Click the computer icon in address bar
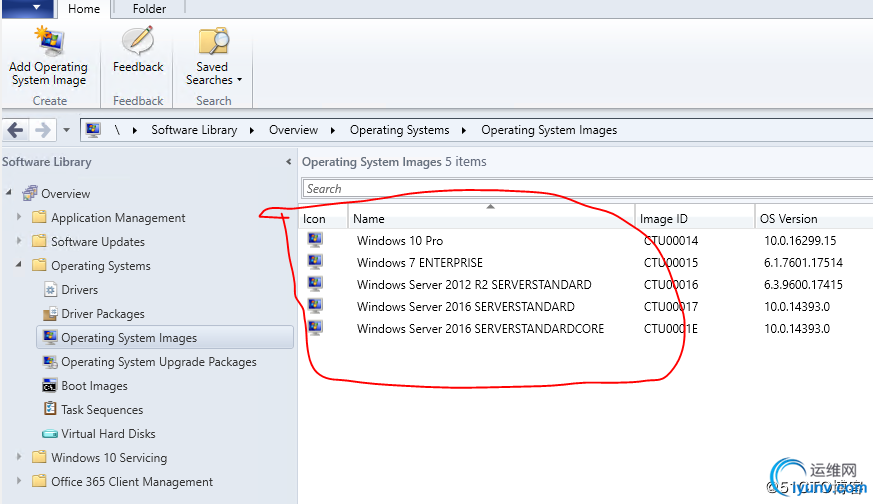The image size is (873, 504). (x=93, y=130)
